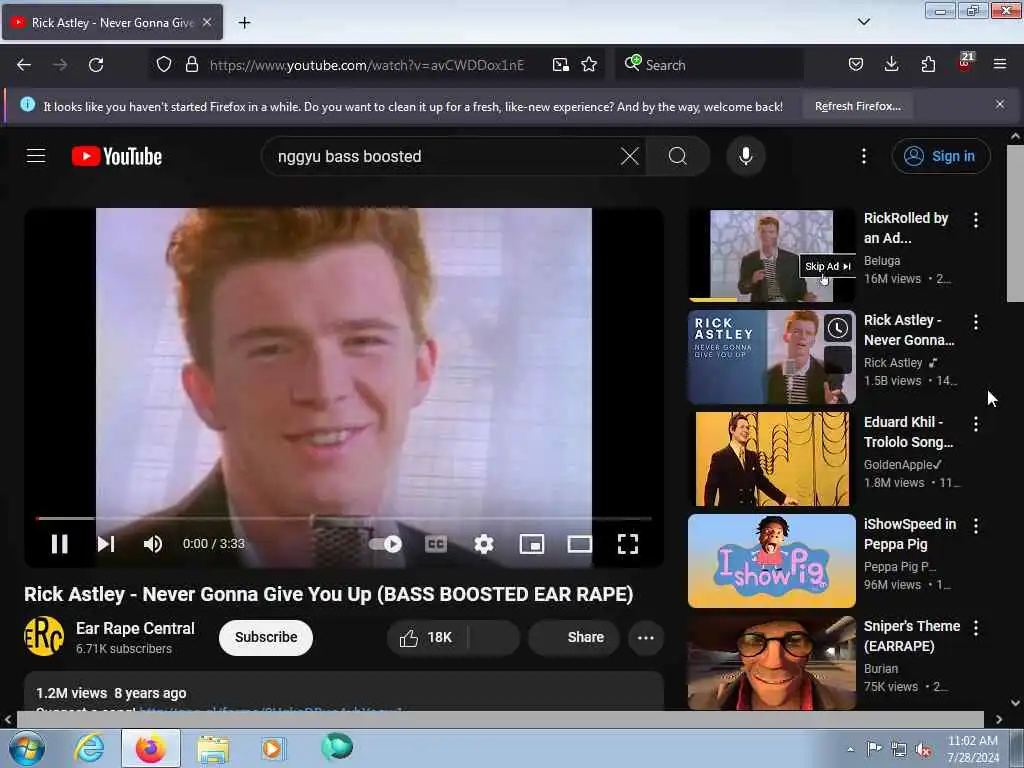
Task: Open RickRolled by an Ad thumbnail
Action: 771,255
